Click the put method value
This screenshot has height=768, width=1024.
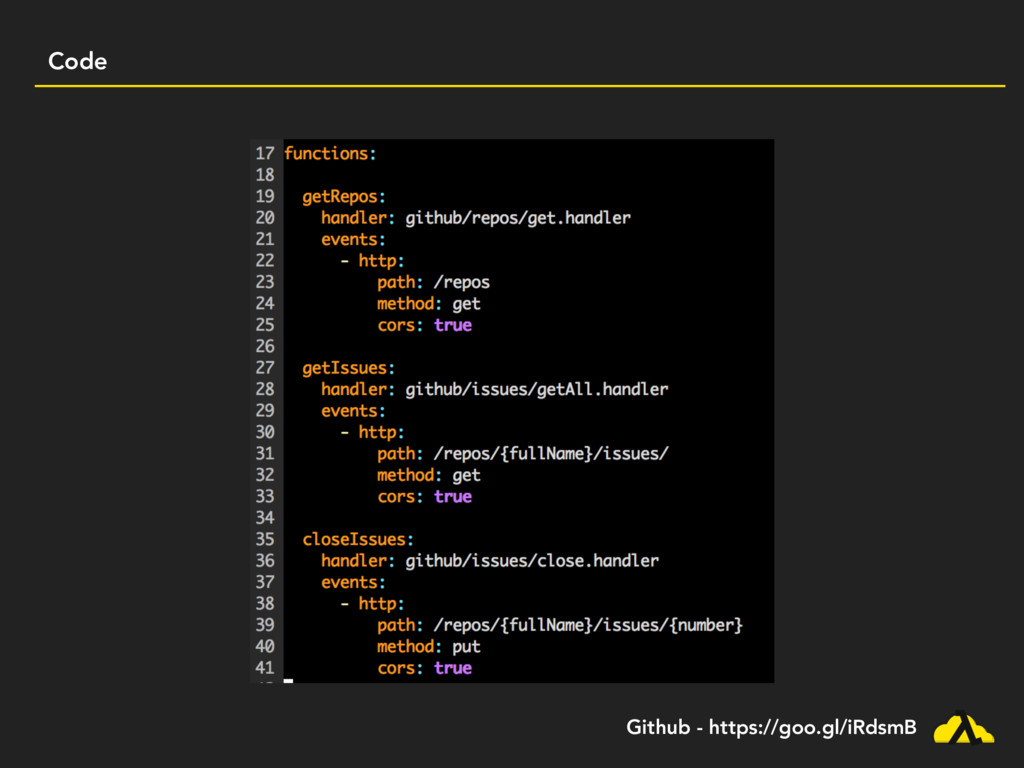point(466,647)
